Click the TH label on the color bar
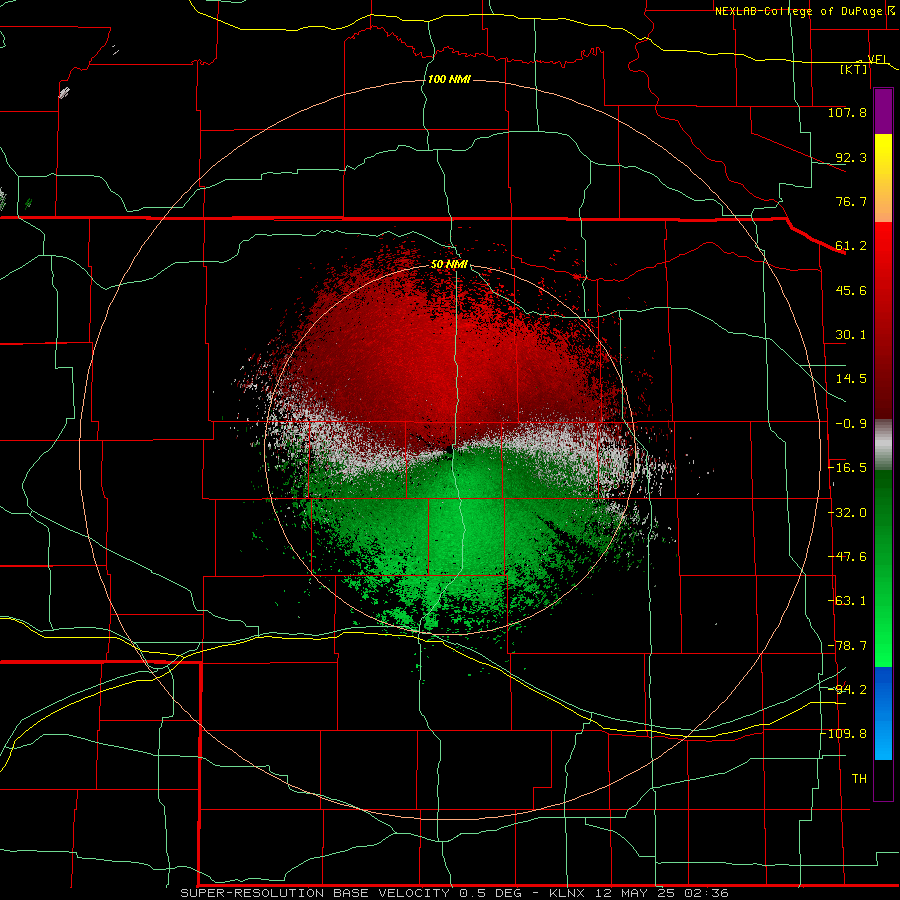Viewport: 900px width, 900px height. [859, 779]
